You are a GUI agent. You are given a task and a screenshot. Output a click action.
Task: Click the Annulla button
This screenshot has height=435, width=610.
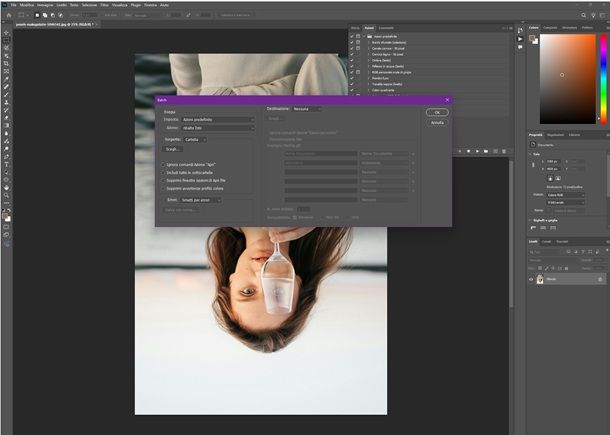436,122
